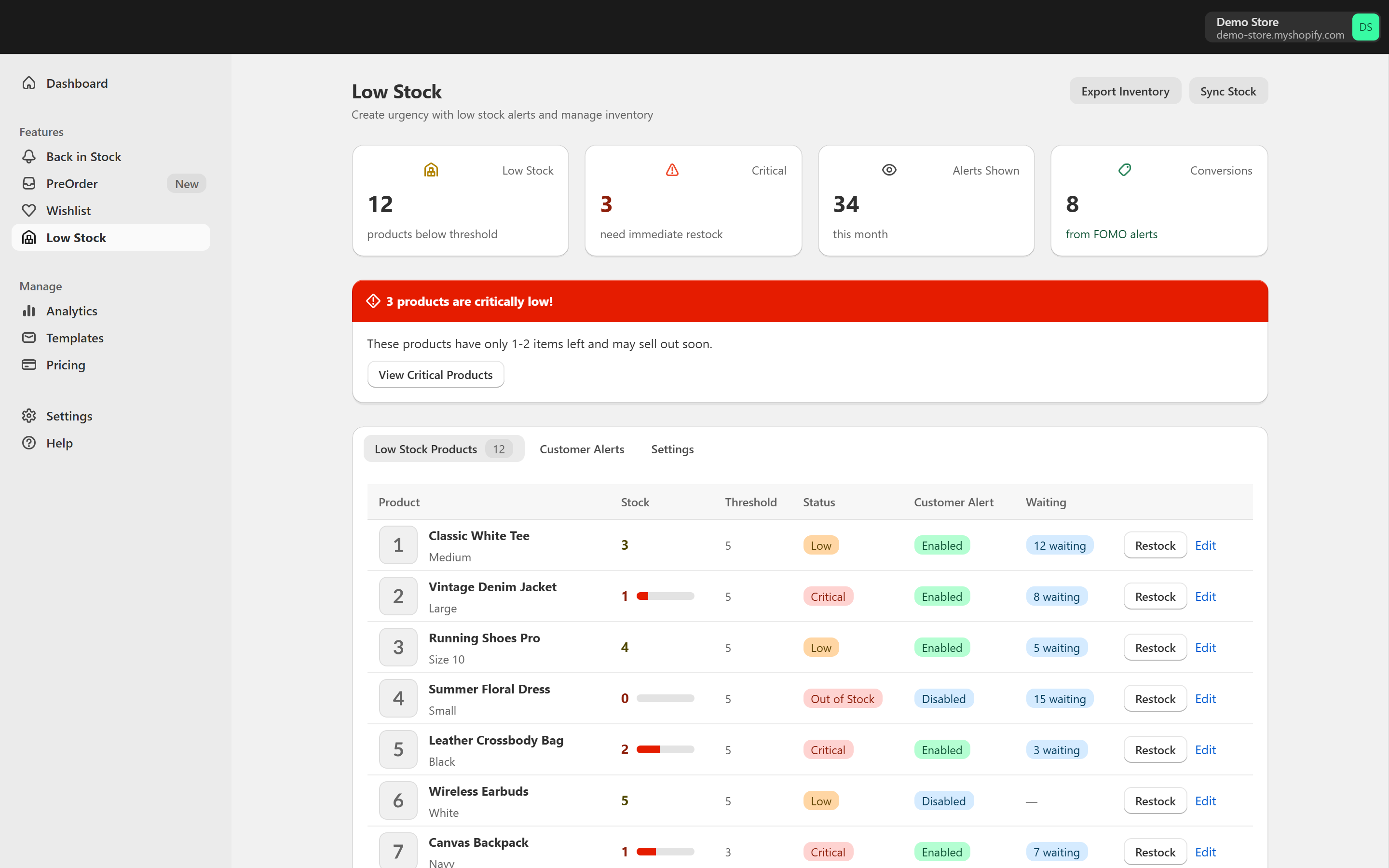Click the Wireless Earbuds thumbnail
1389x868 pixels.
point(398,800)
